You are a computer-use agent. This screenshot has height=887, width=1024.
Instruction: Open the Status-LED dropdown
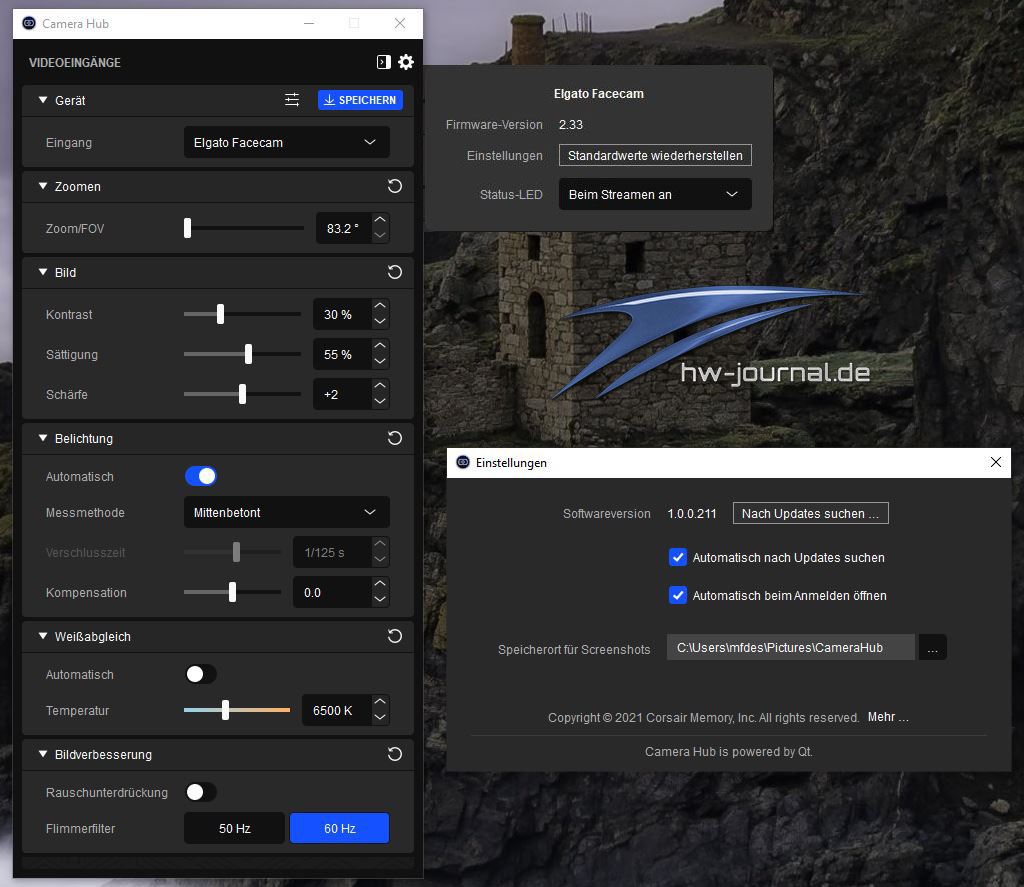pyautogui.click(x=655, y=195)
